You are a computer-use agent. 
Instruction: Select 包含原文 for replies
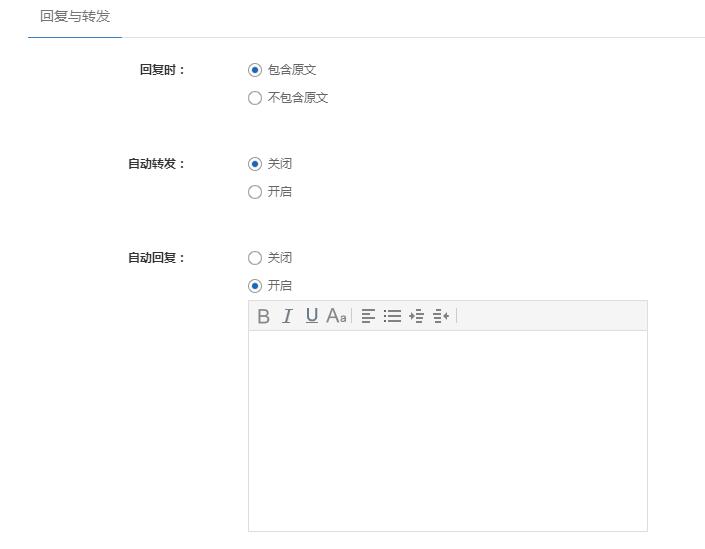tap(255, 70)
